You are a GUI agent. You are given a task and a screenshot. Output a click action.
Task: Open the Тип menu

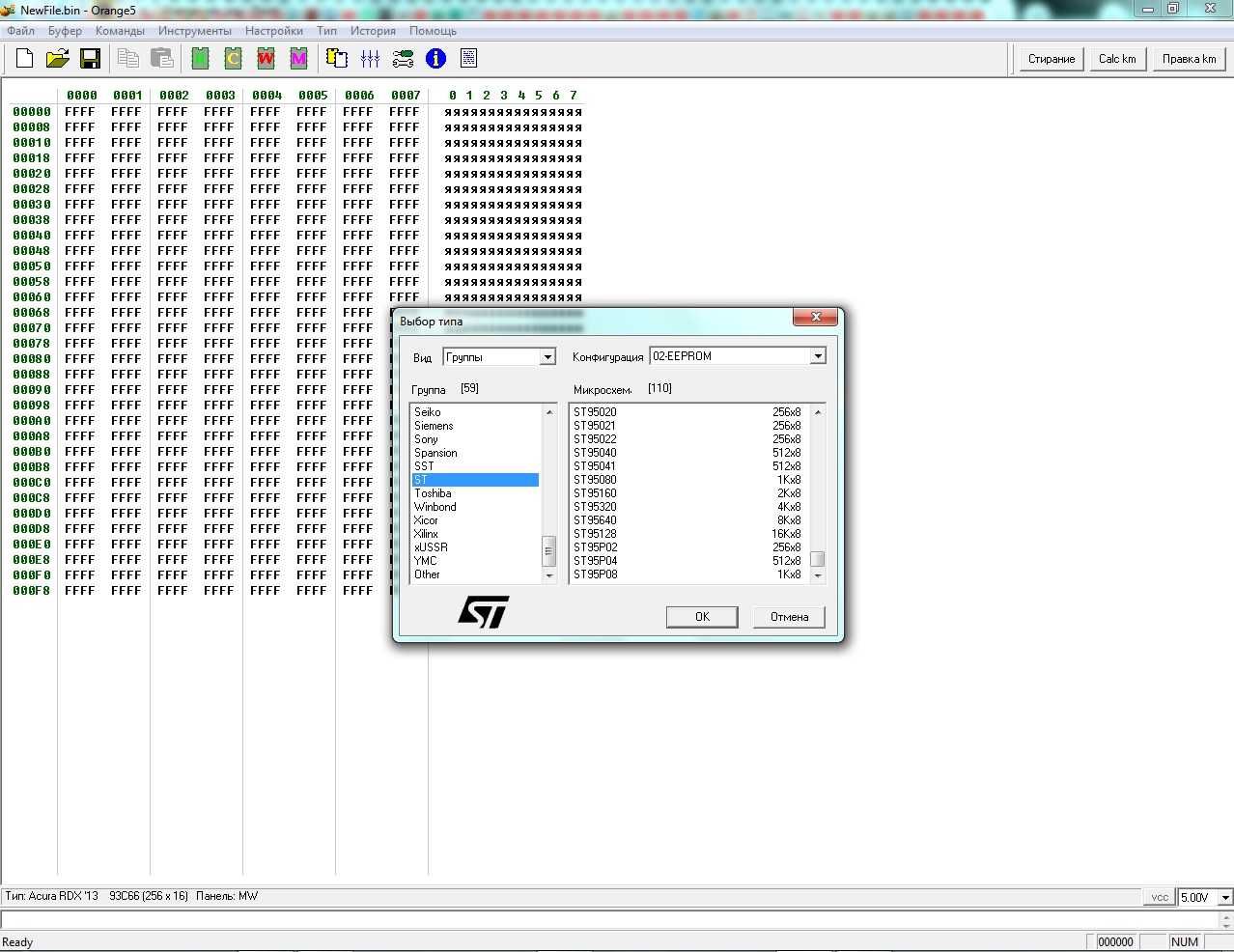(x=327, y=31)
